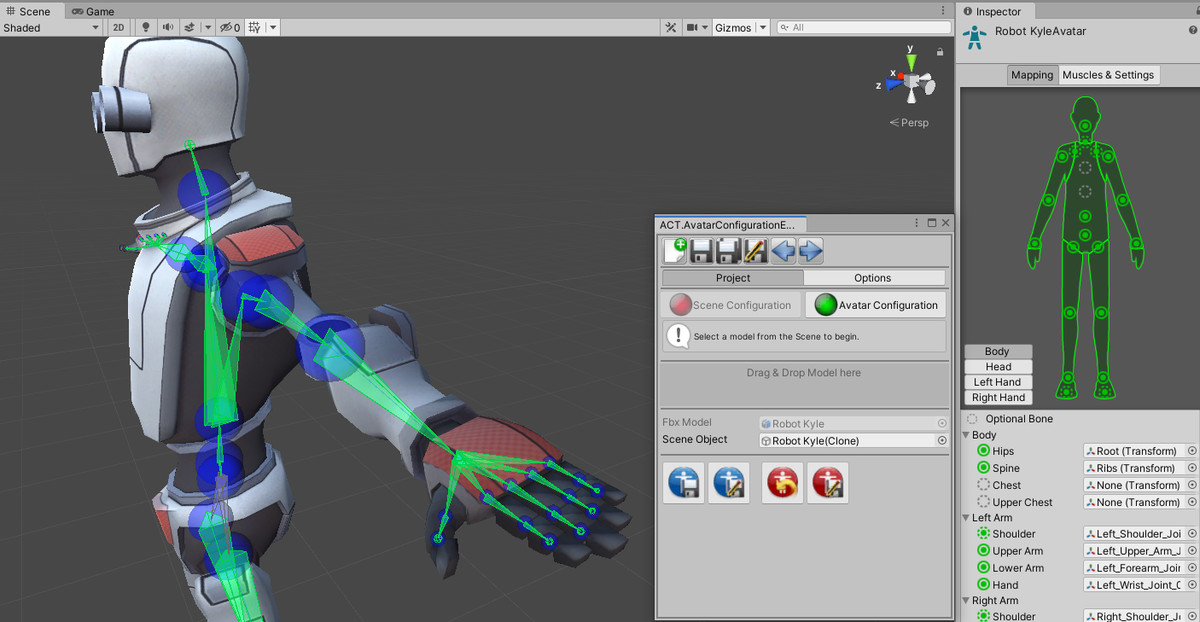This screenshot has width=1200, height=622.
Task: Click the Head mapping button
Action: (997, 366)
